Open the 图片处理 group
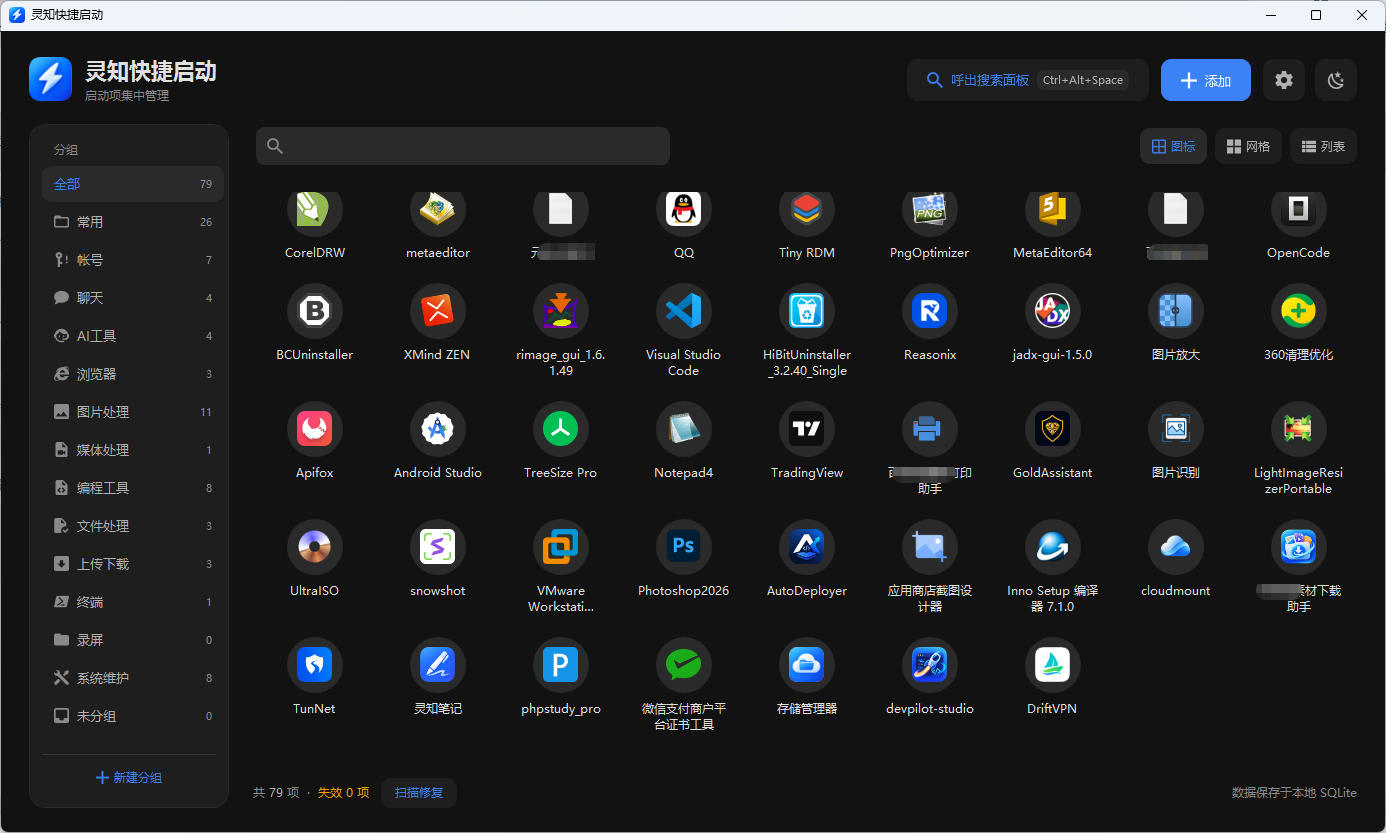This screenshot has height=833, width=1386. (133, 412)
